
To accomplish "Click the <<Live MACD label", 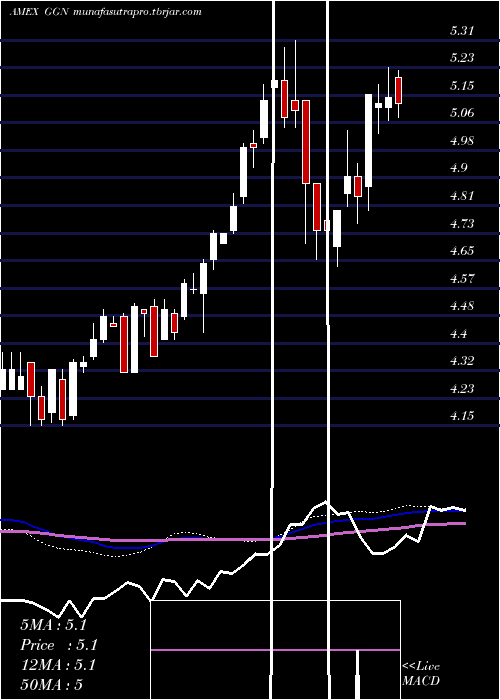I will [x=421, y=674].
